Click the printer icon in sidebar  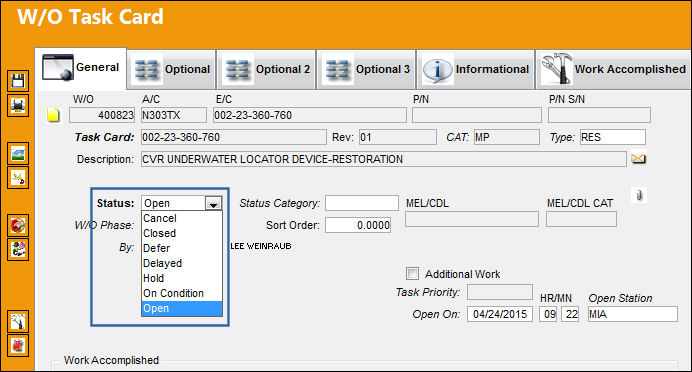(18, 105)
